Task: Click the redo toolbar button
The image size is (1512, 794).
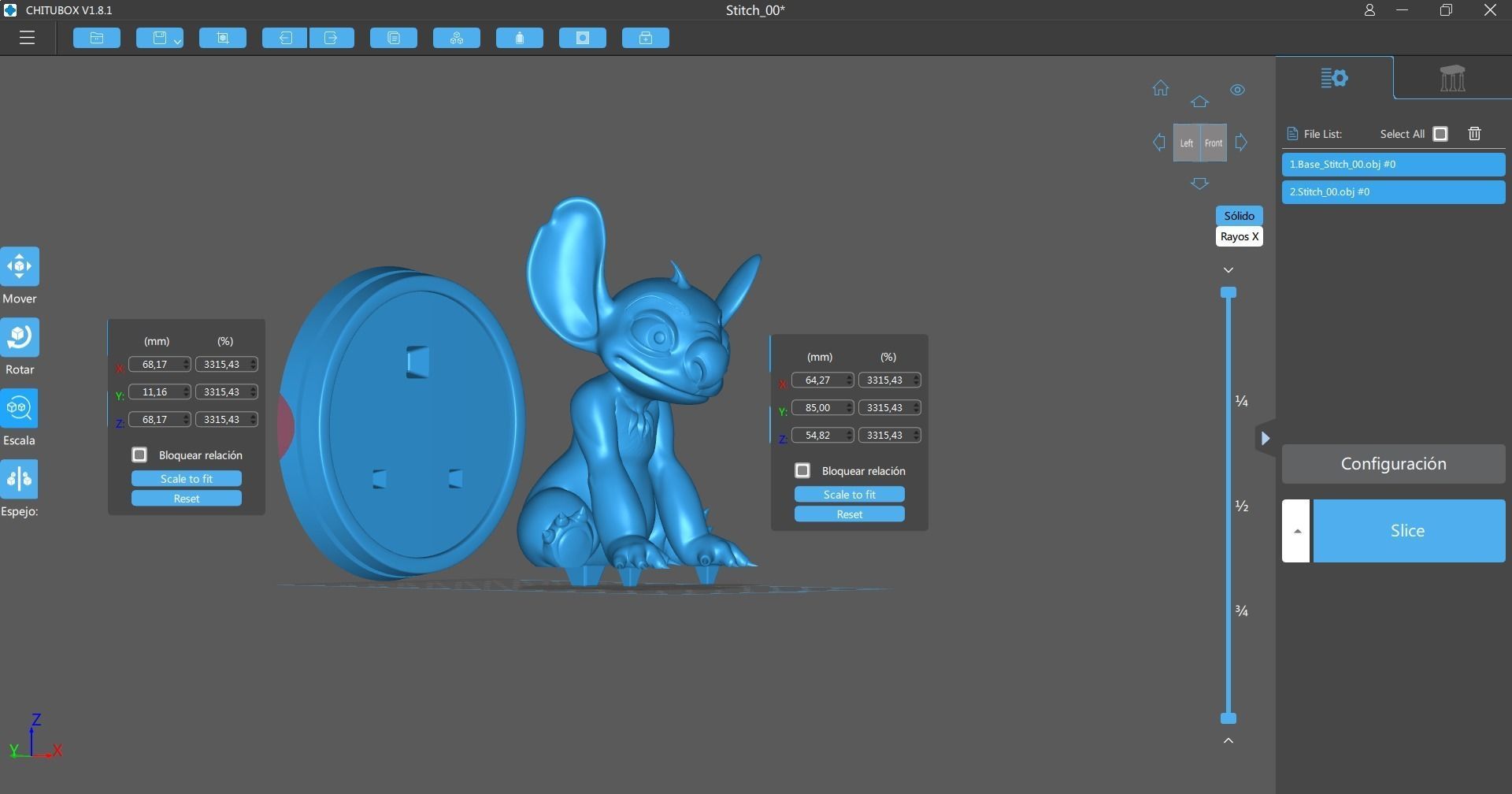Action: (332, 38)
